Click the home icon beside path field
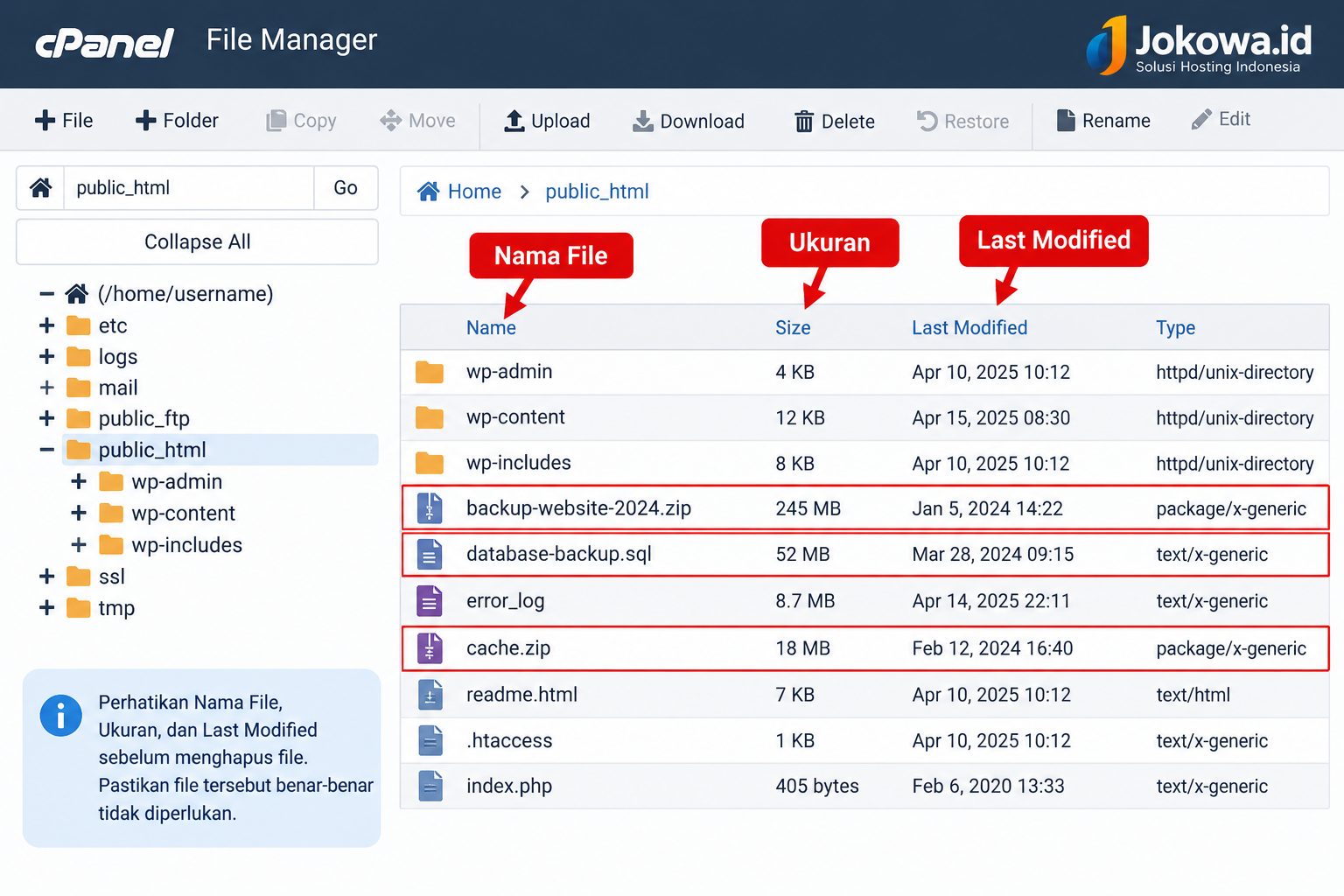 click(x=40, y=187)
